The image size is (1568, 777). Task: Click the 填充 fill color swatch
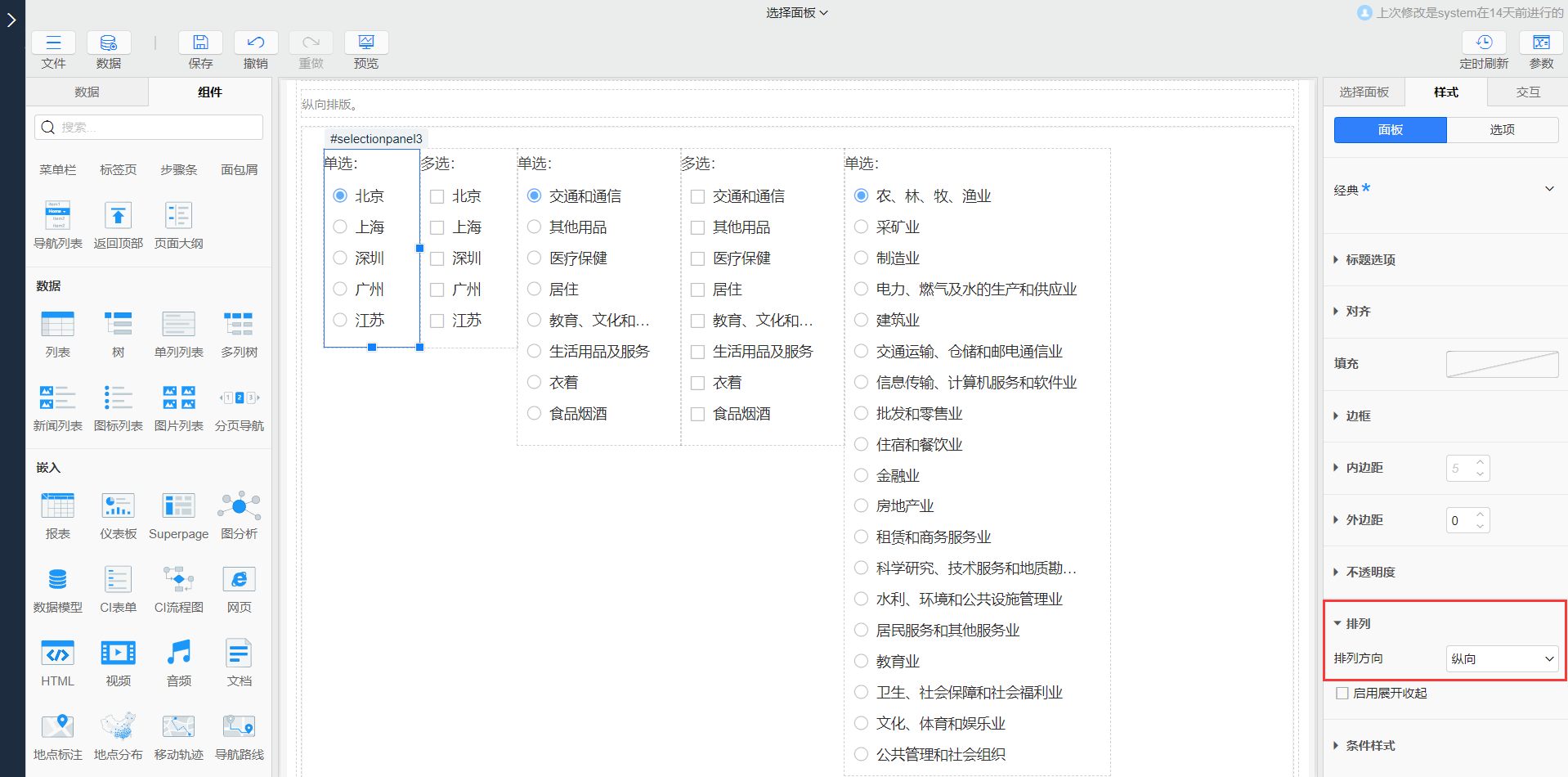pos(1501,364)
